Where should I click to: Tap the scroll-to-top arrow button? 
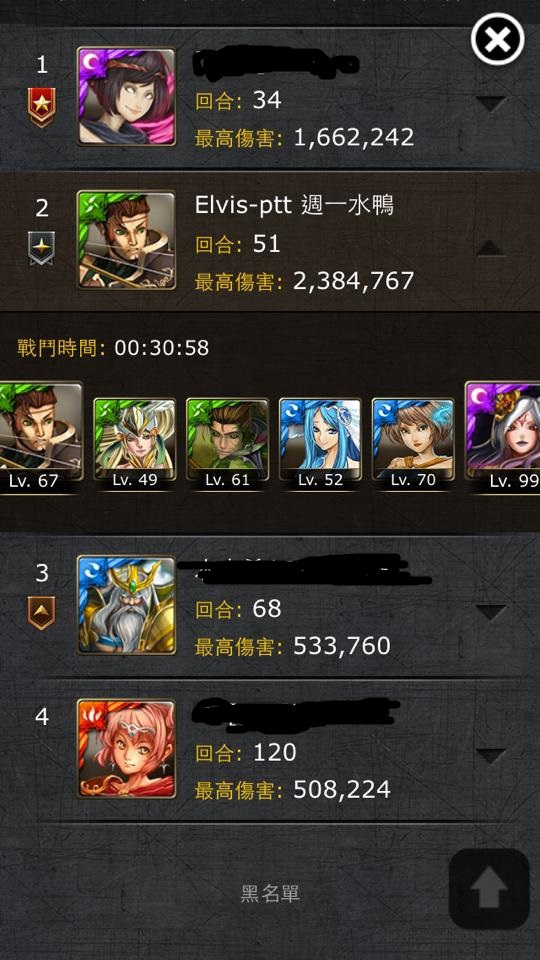489,888
